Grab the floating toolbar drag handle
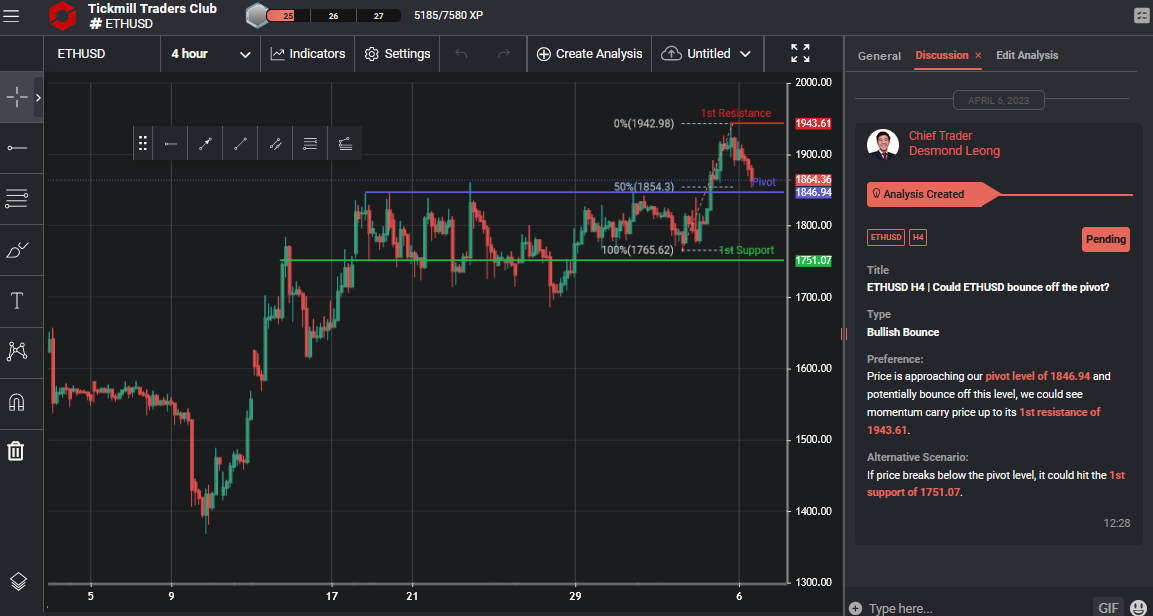 click(143, 143)
